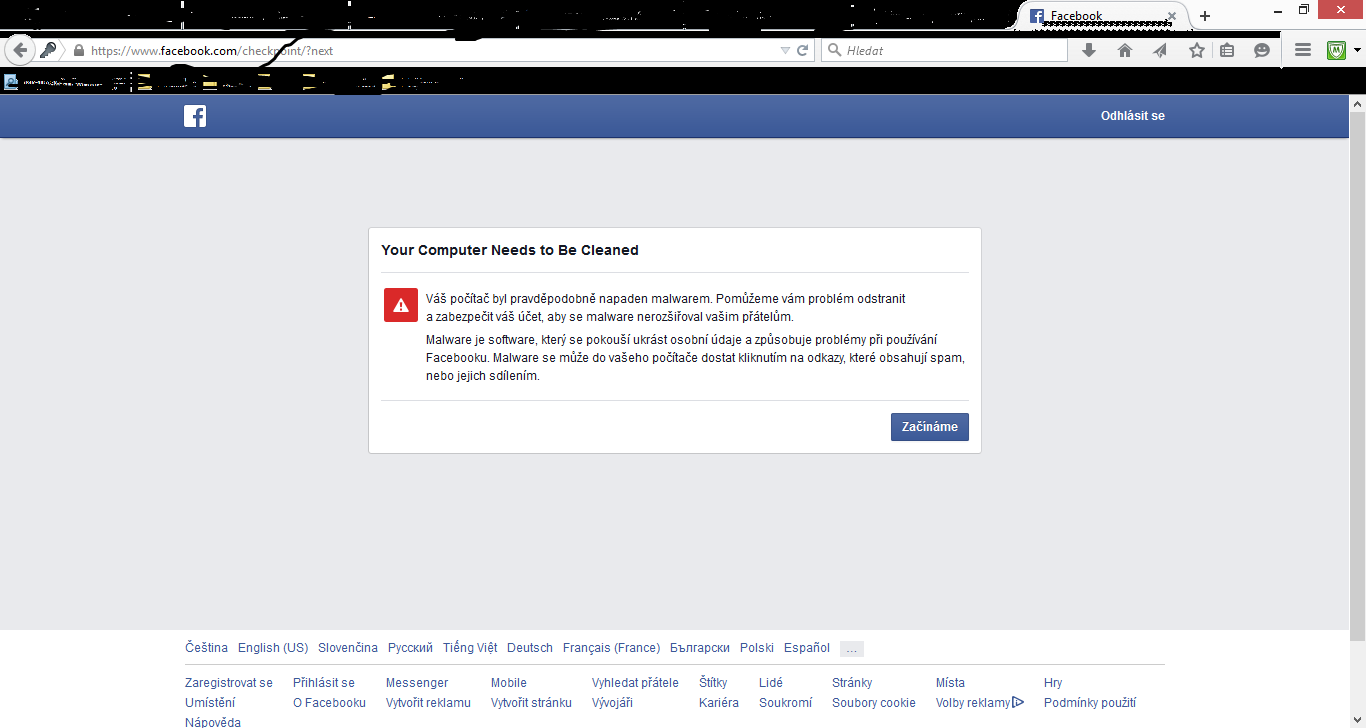Close the Facebook tab
The width and height of the screenshot is (1366, 728).
tap(1172, 16)
